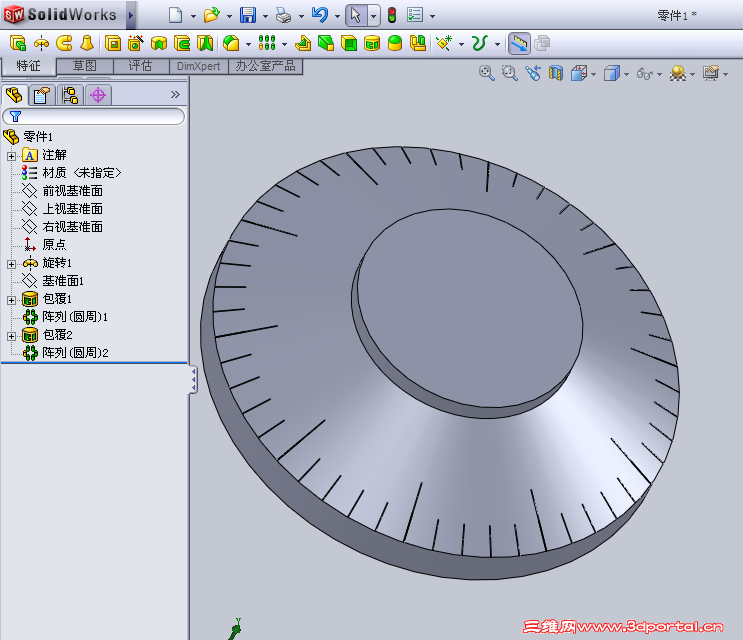Open dropdown arrow next to Undo
This screenshot has width=743, height=640.
coord(337,16)
